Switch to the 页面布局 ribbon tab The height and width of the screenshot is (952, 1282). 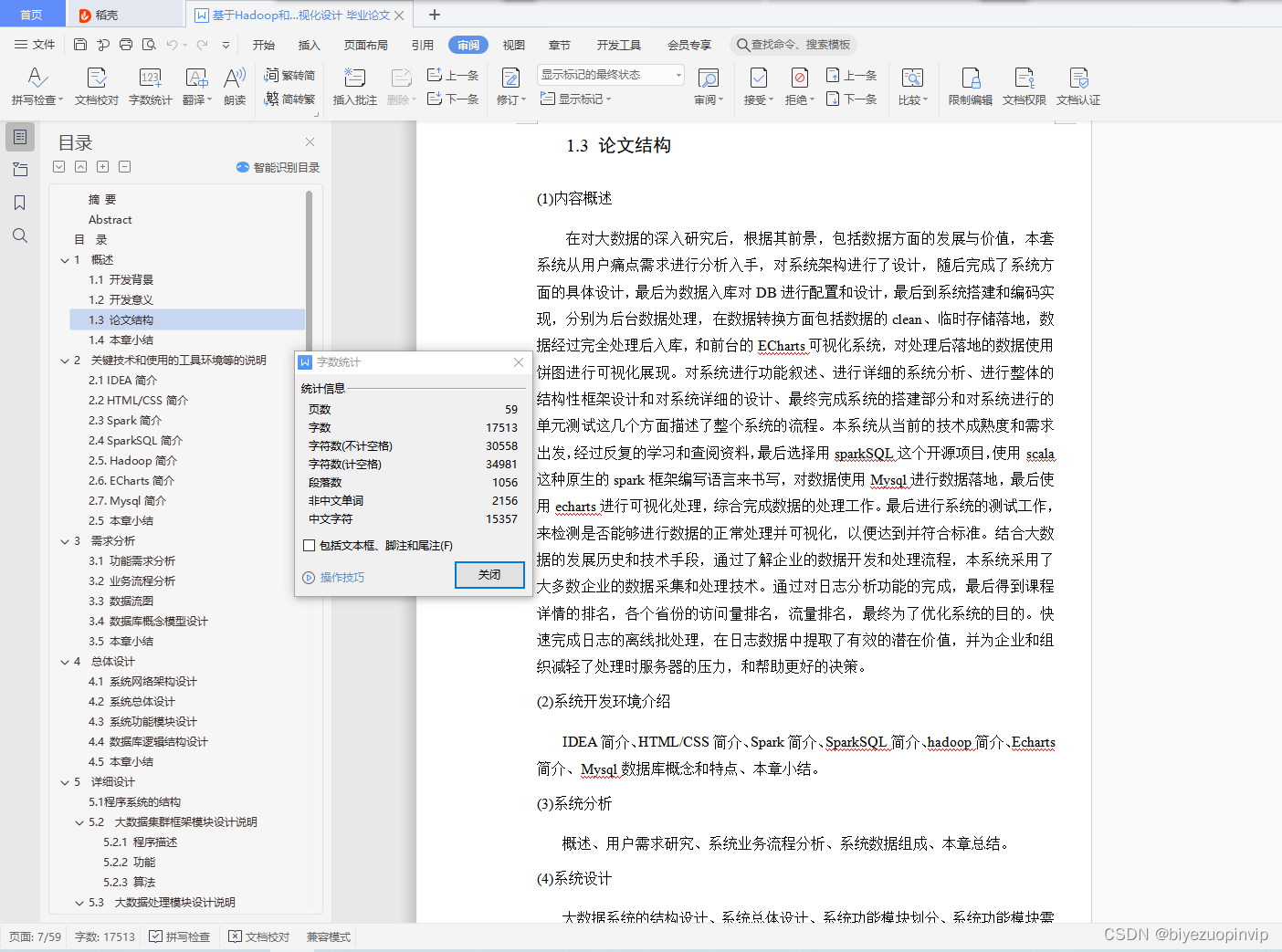pos(366,45)
